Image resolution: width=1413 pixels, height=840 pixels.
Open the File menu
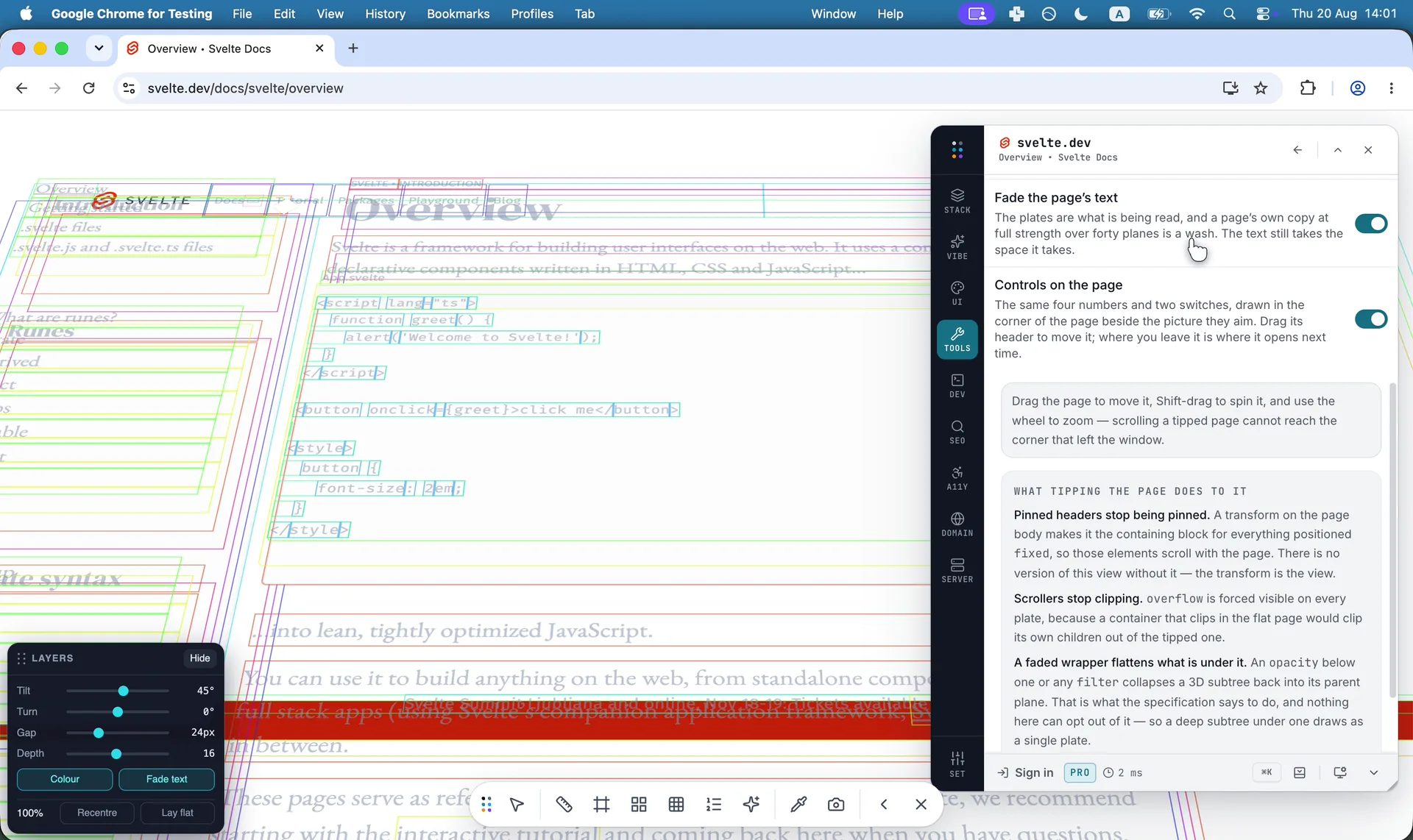click(x=242, y=14)
